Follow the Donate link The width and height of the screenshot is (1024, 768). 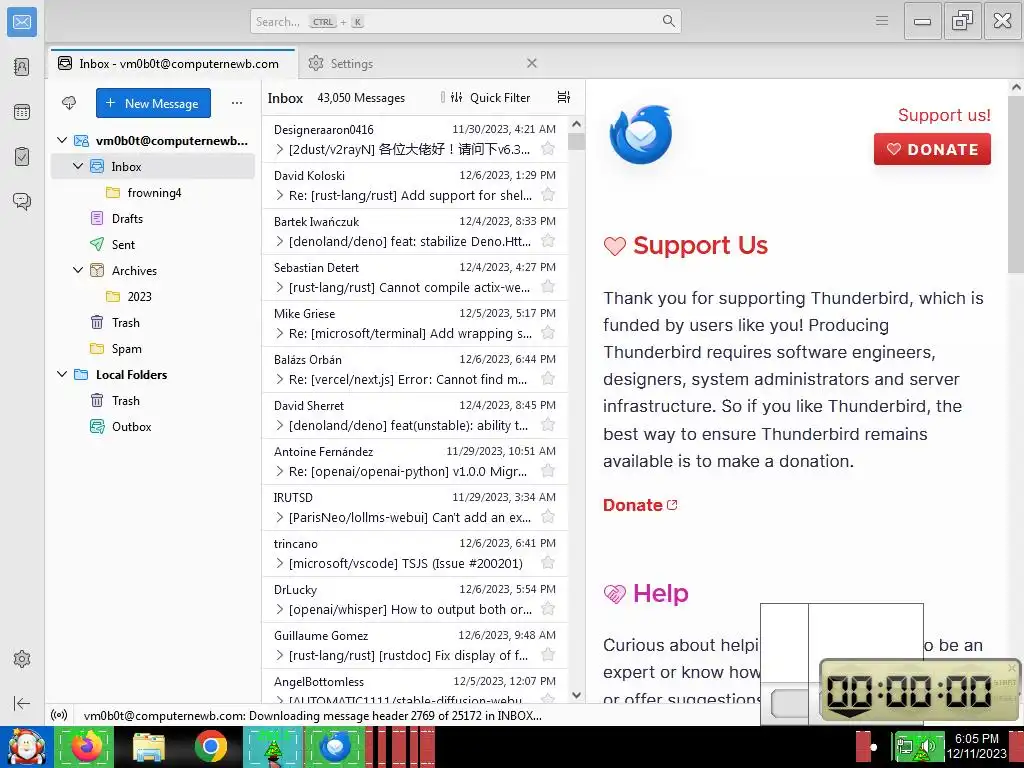pos(640,505)
